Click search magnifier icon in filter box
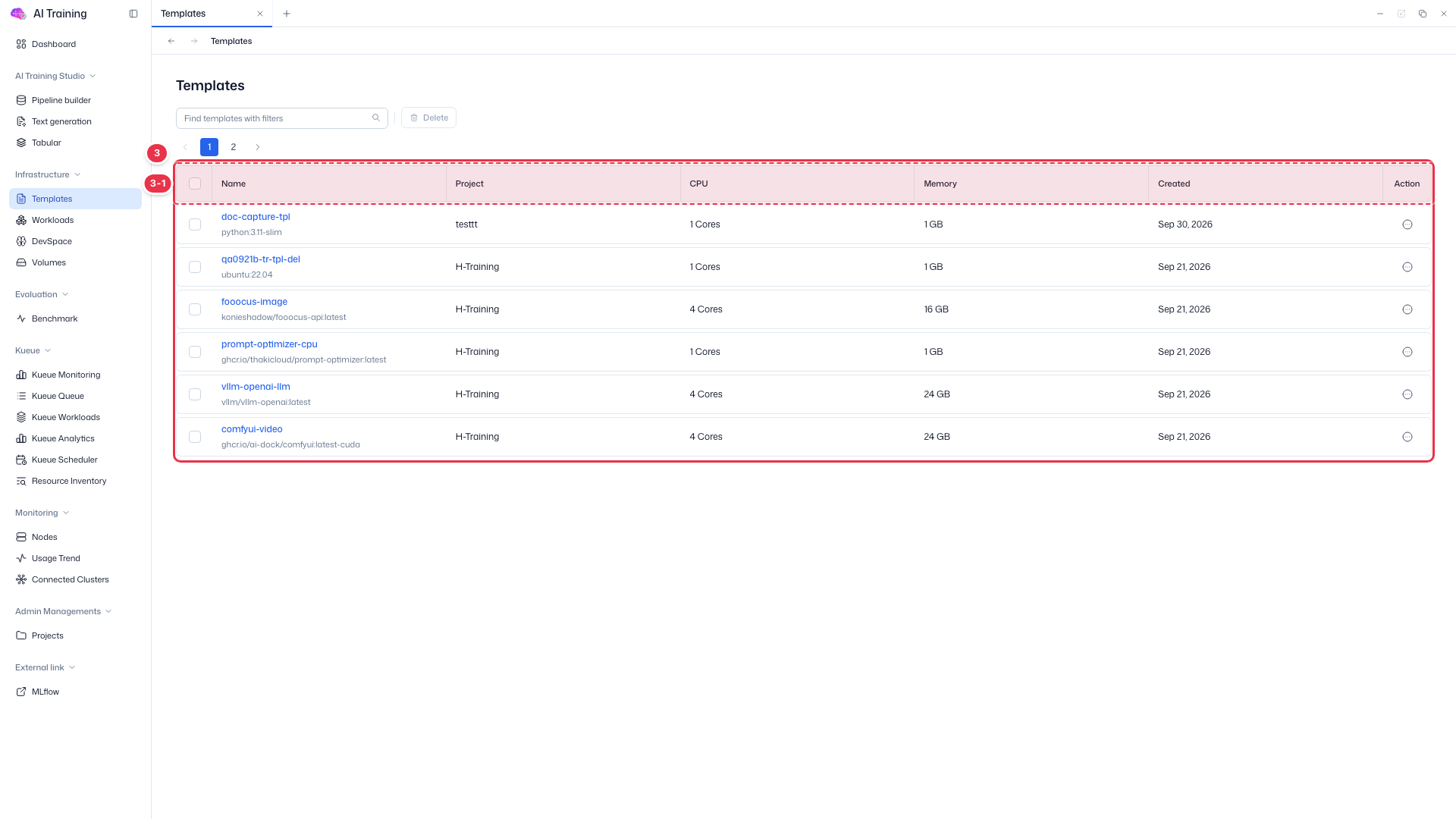This screenshot has width=1456, height=819. pyautogui.click(x=376, y=118)
